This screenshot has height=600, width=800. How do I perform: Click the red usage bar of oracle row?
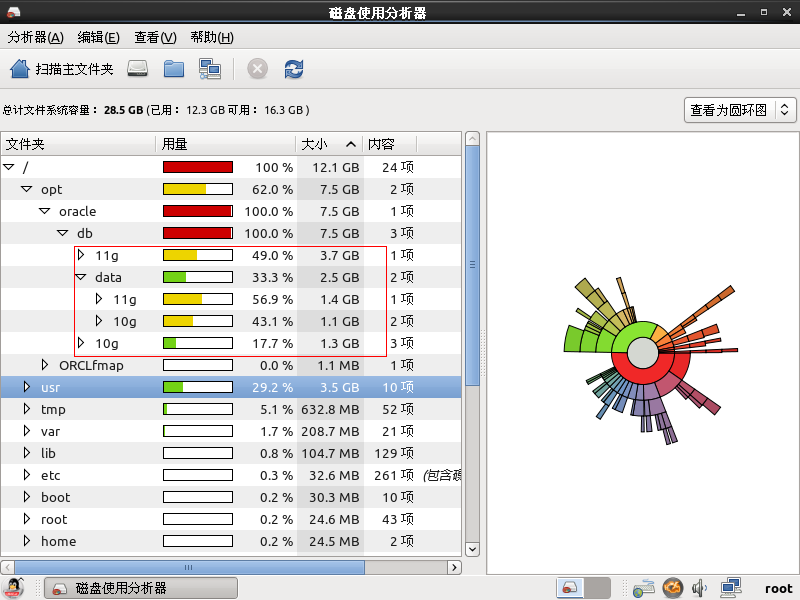pyautogui.click(x=198, y=211)
